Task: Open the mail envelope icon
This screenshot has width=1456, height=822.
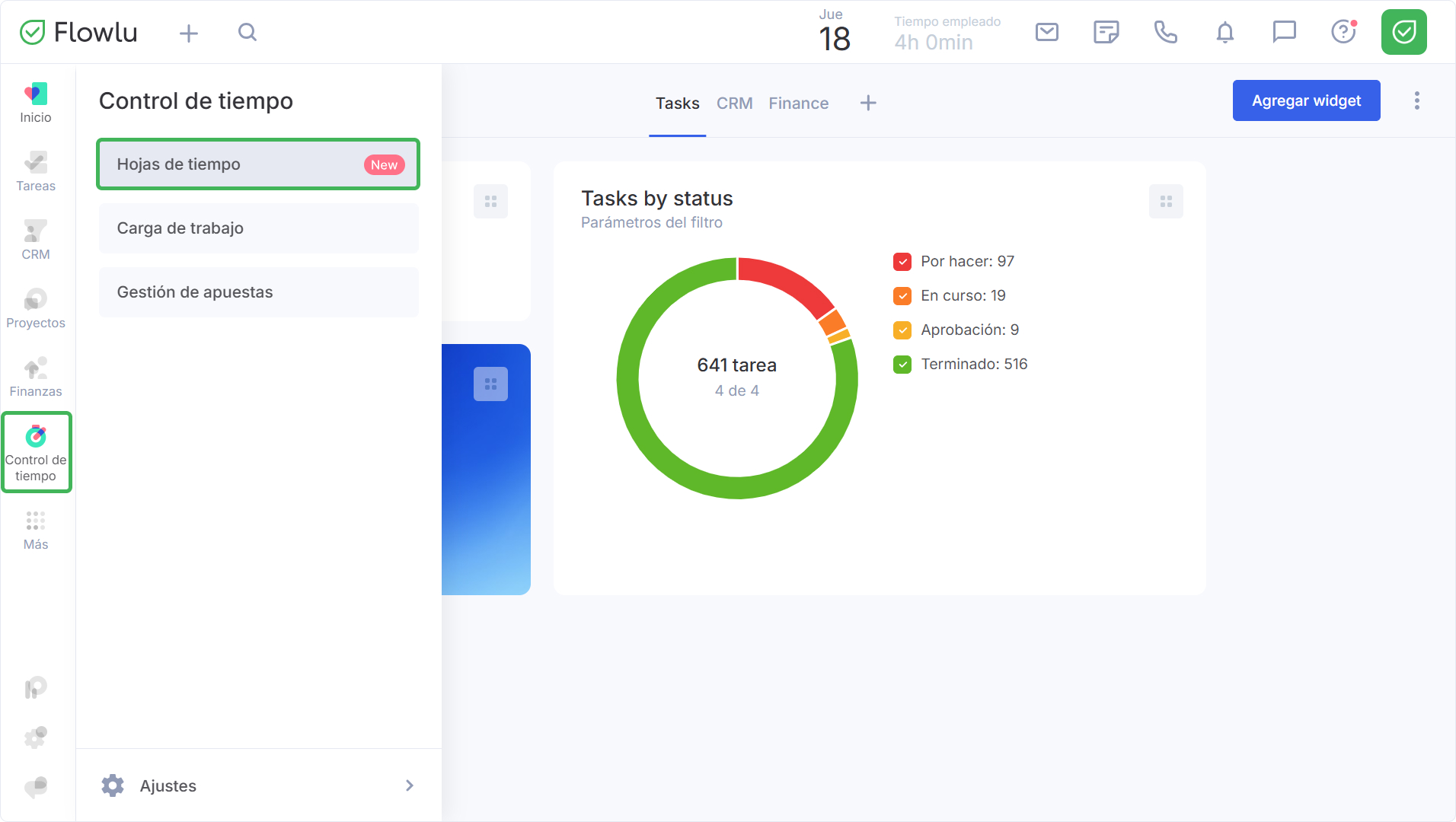Action: (1047, 32)
